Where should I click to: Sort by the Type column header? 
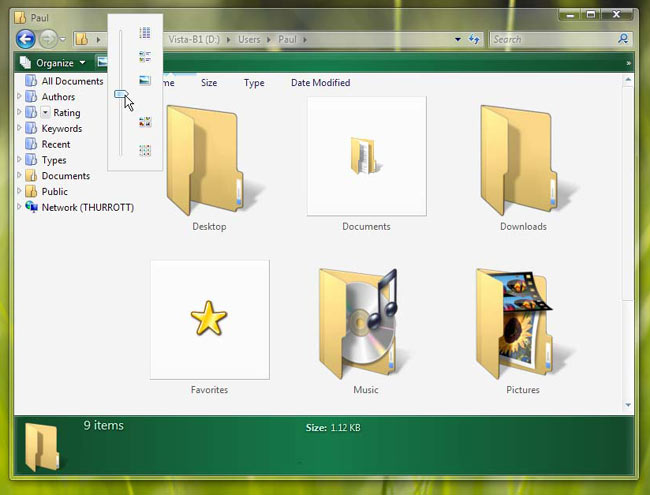click(x=254, y=83)
